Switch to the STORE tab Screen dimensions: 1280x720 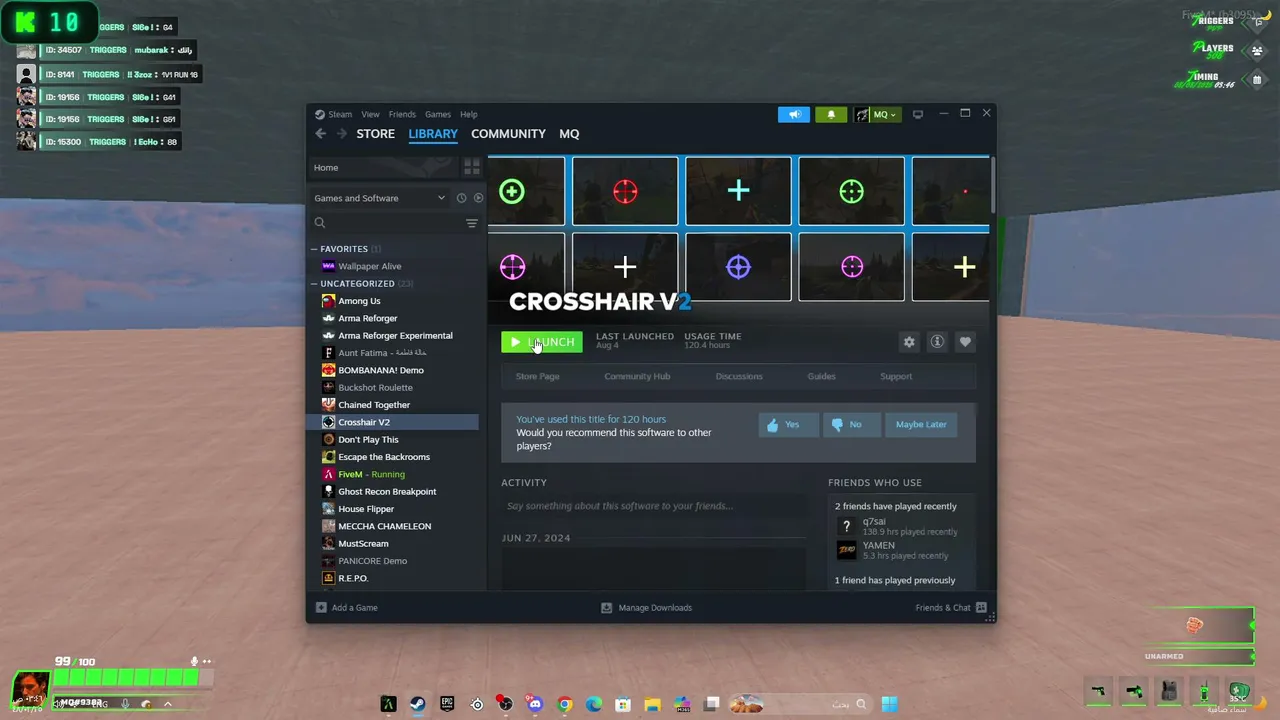coord(376,134)
